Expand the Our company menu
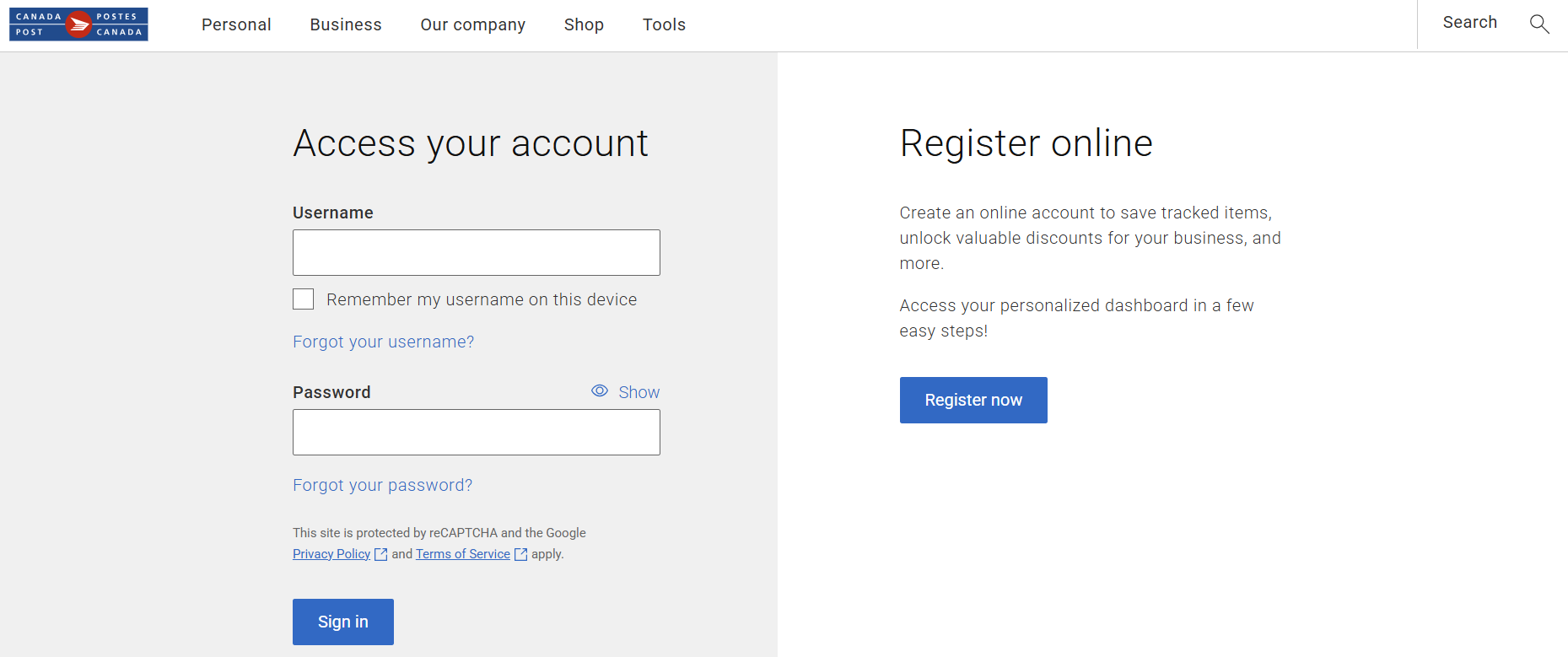 (x=472, y=25)
